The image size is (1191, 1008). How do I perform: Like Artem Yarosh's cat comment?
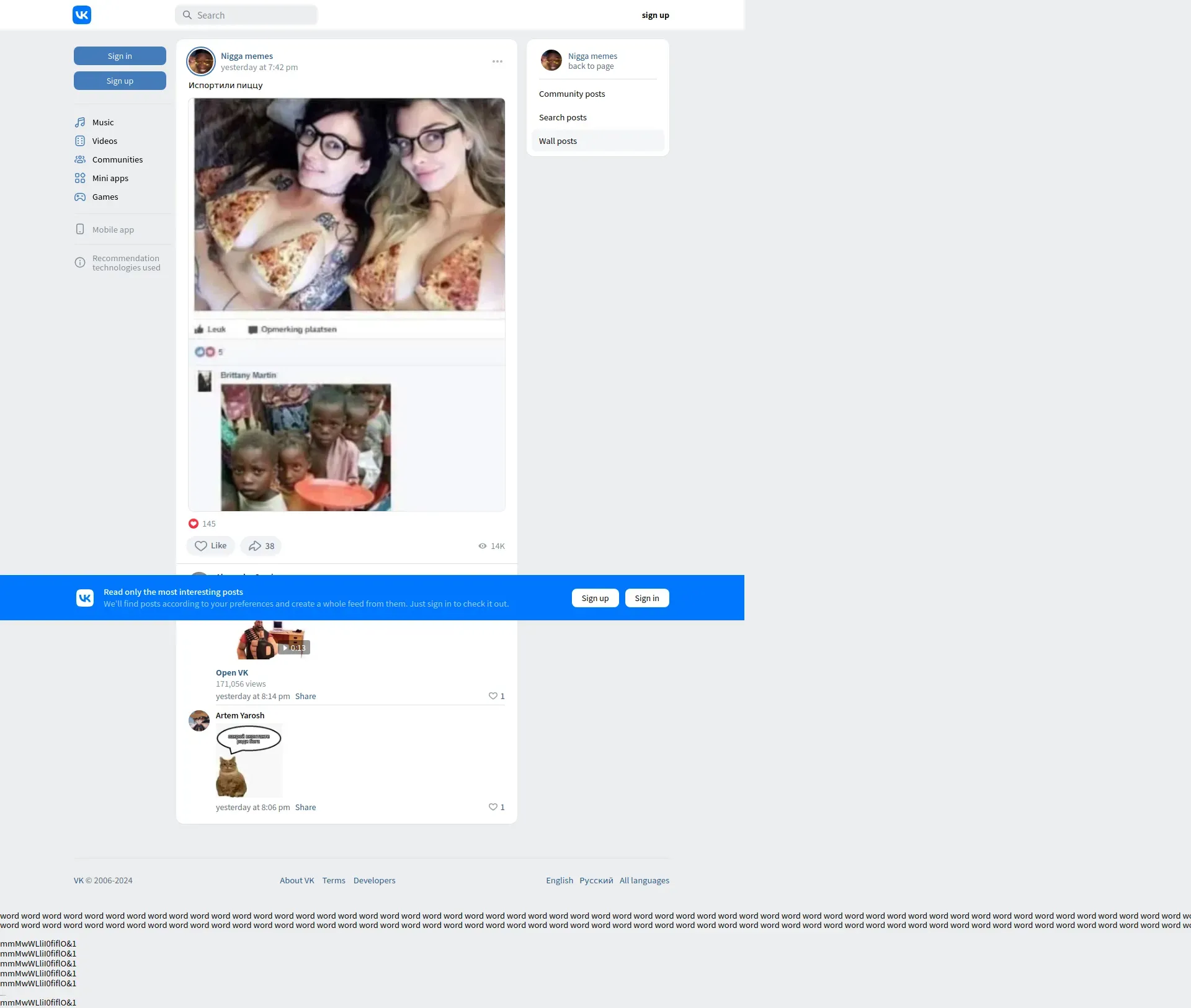(x=493, y=807)
